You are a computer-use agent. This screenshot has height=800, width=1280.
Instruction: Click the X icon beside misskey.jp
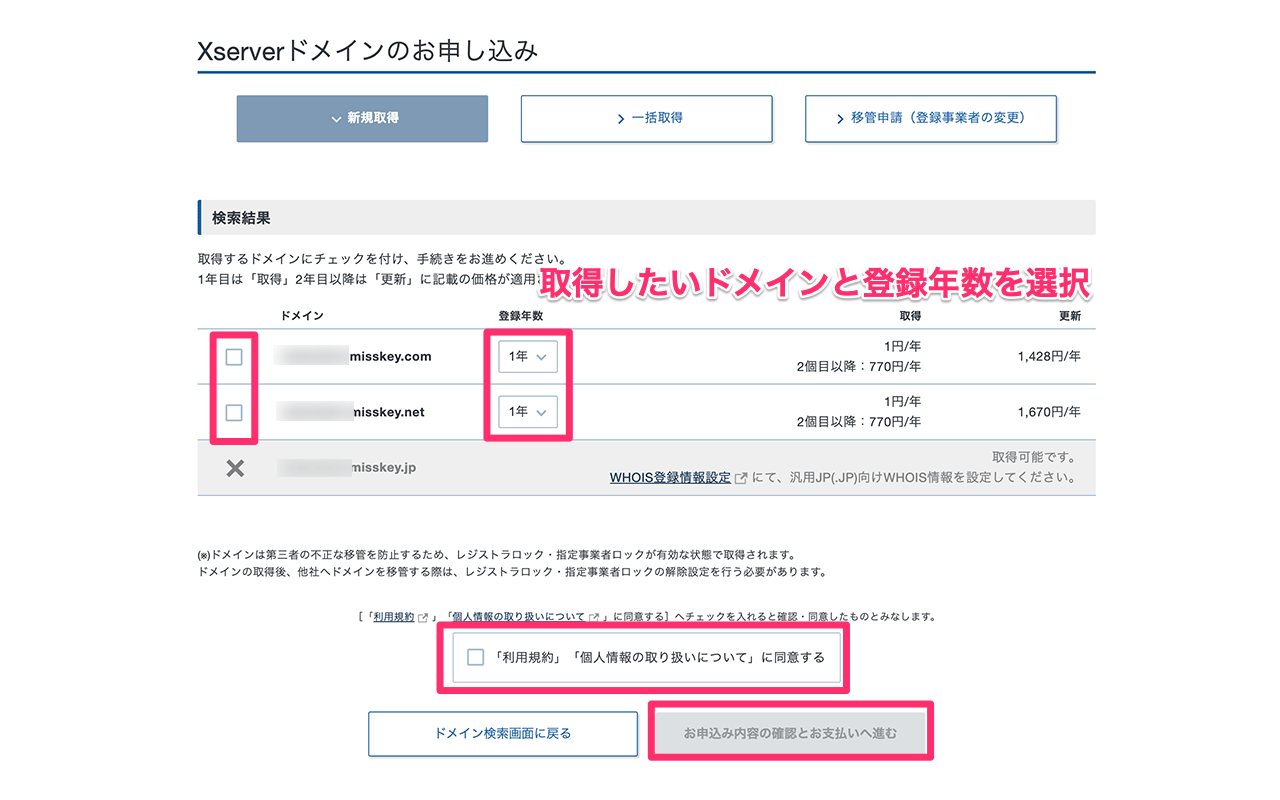[235, 468]
